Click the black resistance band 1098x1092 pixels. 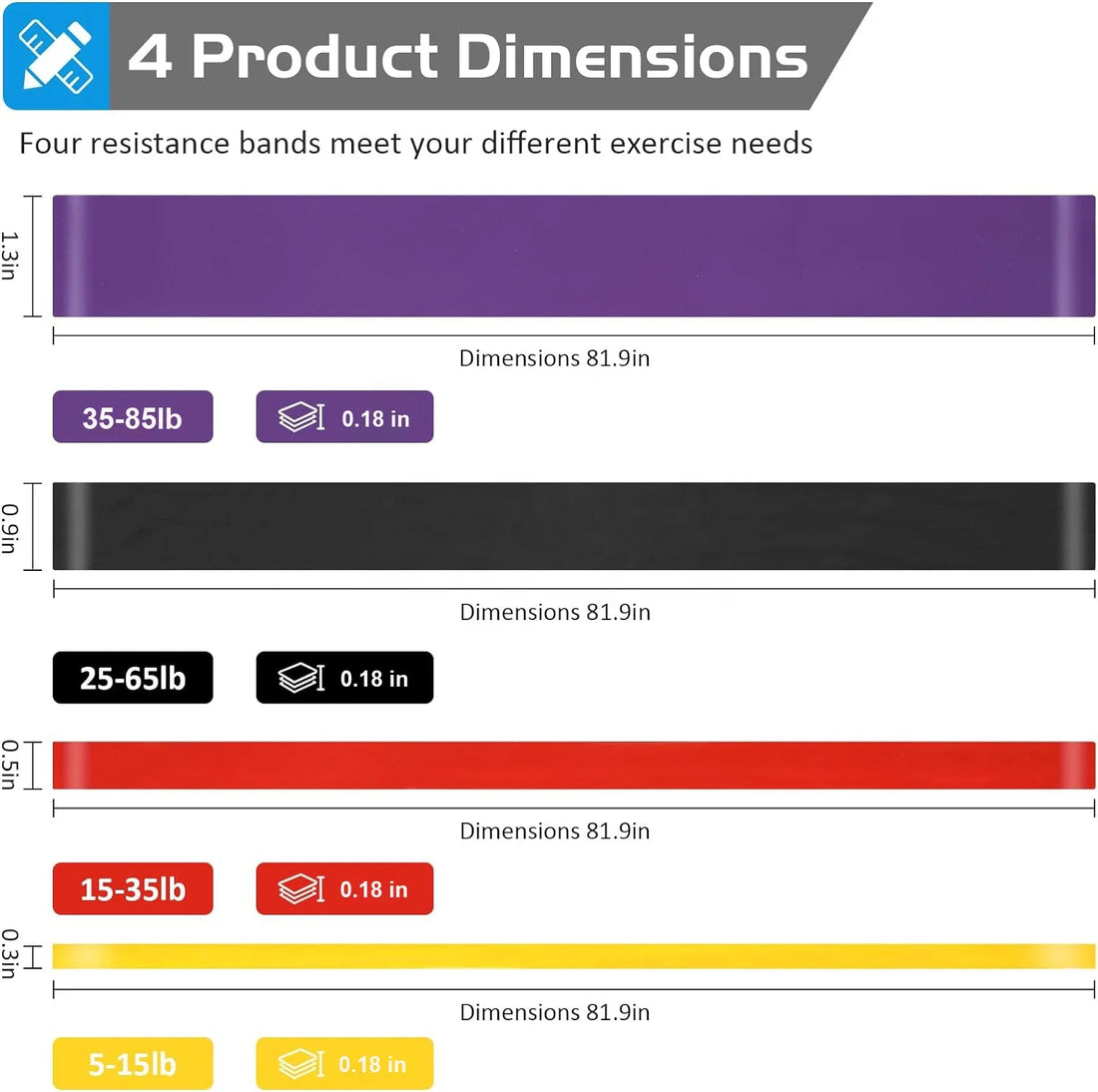(x=573, y=526)
